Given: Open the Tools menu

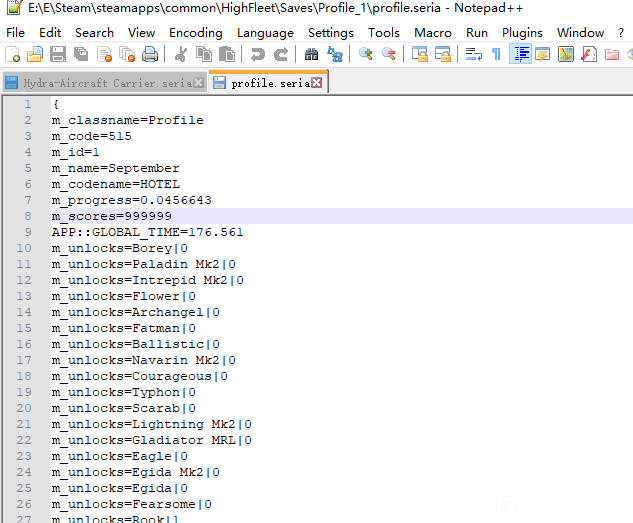Looking at the screenshot, I should point(384,33).
